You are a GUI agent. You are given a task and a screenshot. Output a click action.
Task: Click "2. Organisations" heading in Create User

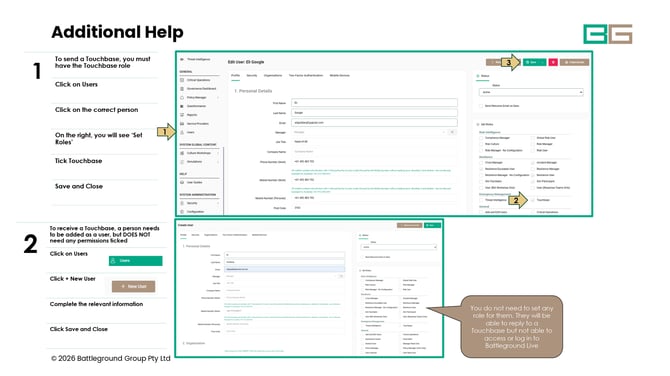tap(194, 343)
